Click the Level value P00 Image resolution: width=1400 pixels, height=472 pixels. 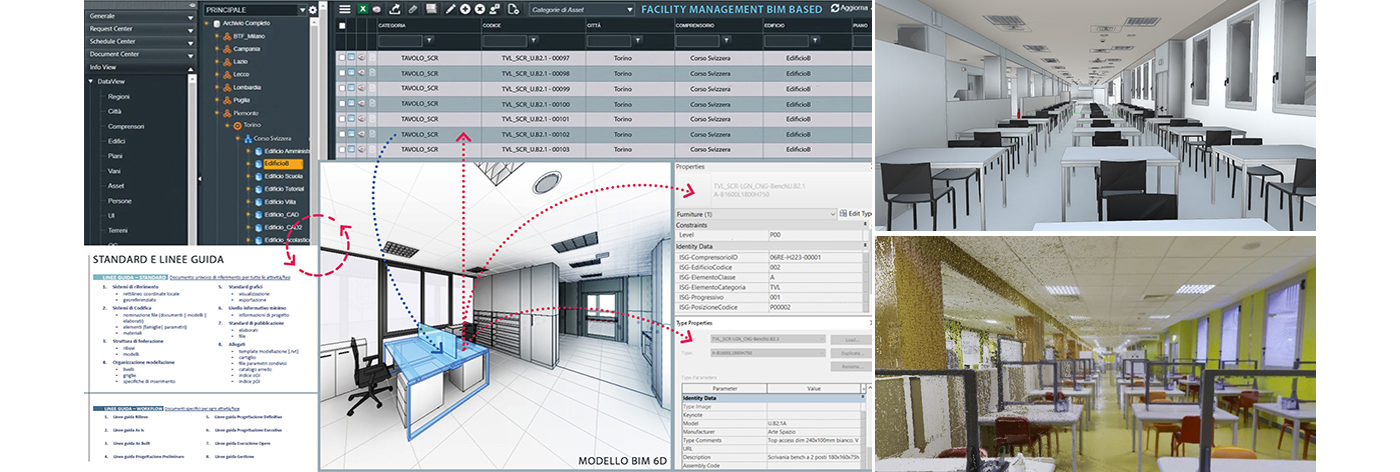[x=774, y=235]
